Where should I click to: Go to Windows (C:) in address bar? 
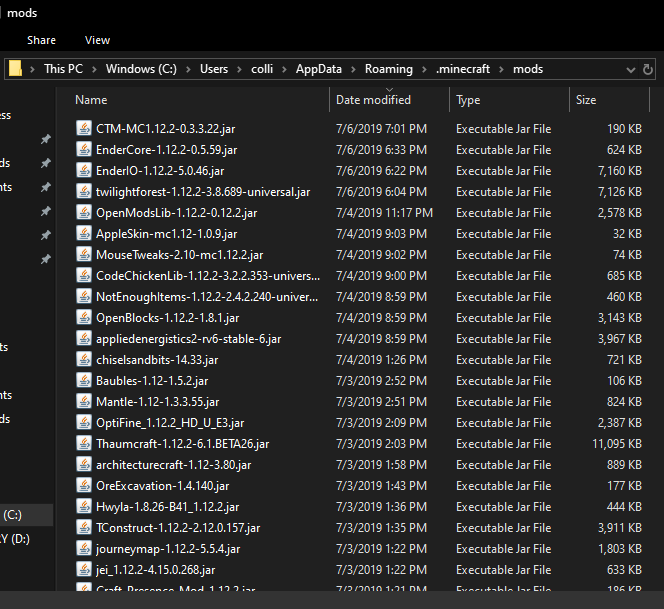141,69
